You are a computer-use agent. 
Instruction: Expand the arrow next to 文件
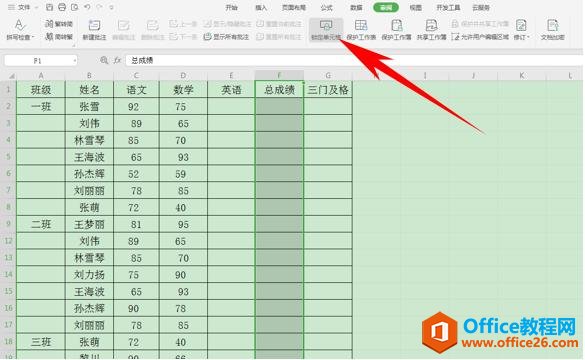pyautogui.click(x=36, y=7)
